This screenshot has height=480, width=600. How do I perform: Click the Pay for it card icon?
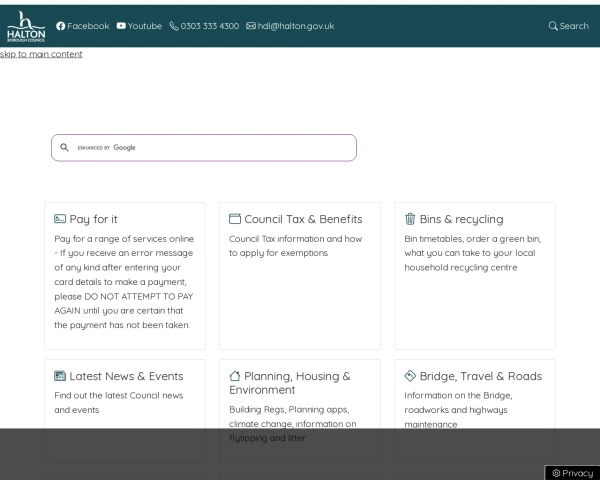60,219
